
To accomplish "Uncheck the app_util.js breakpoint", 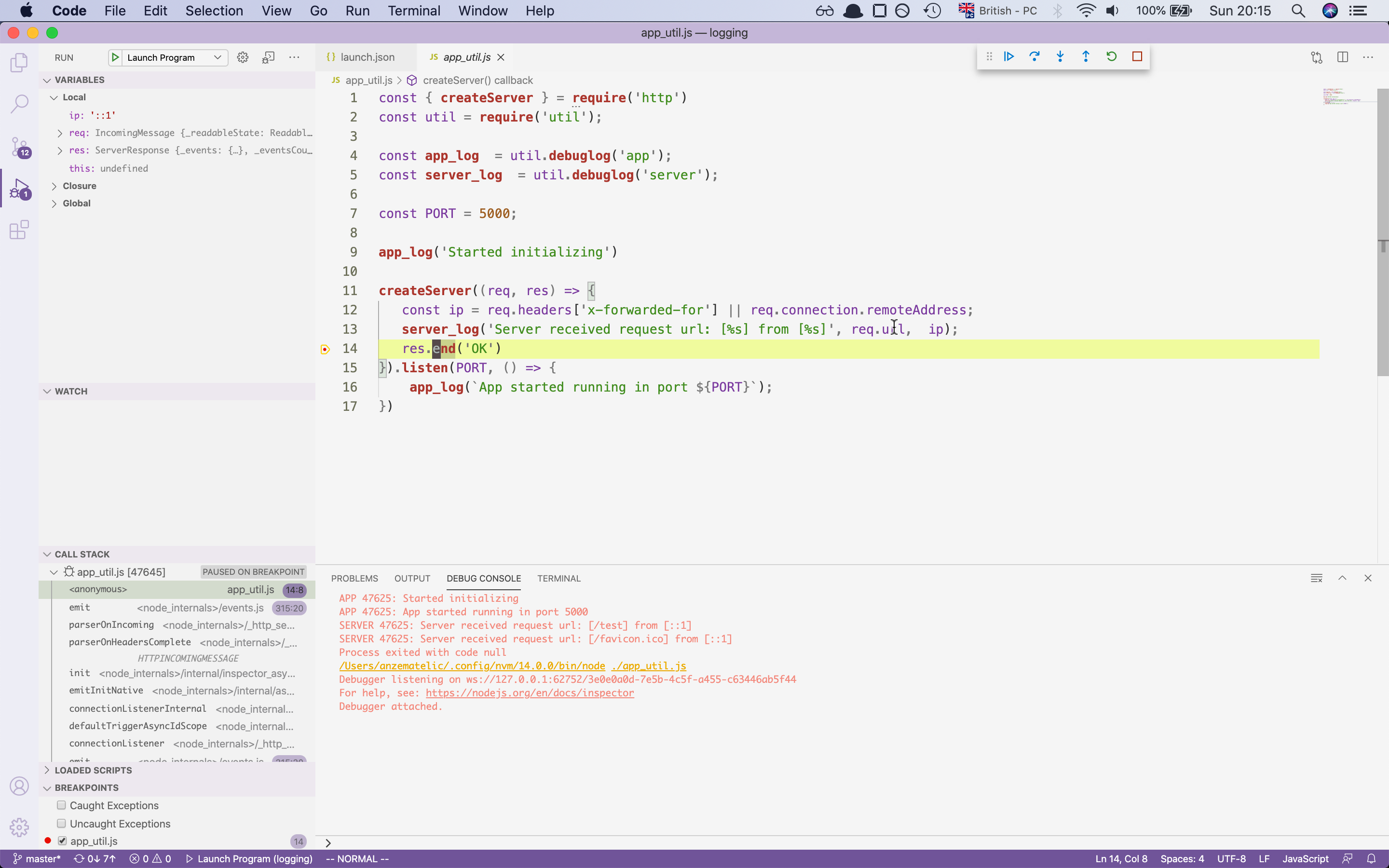I will coord(63,841).
